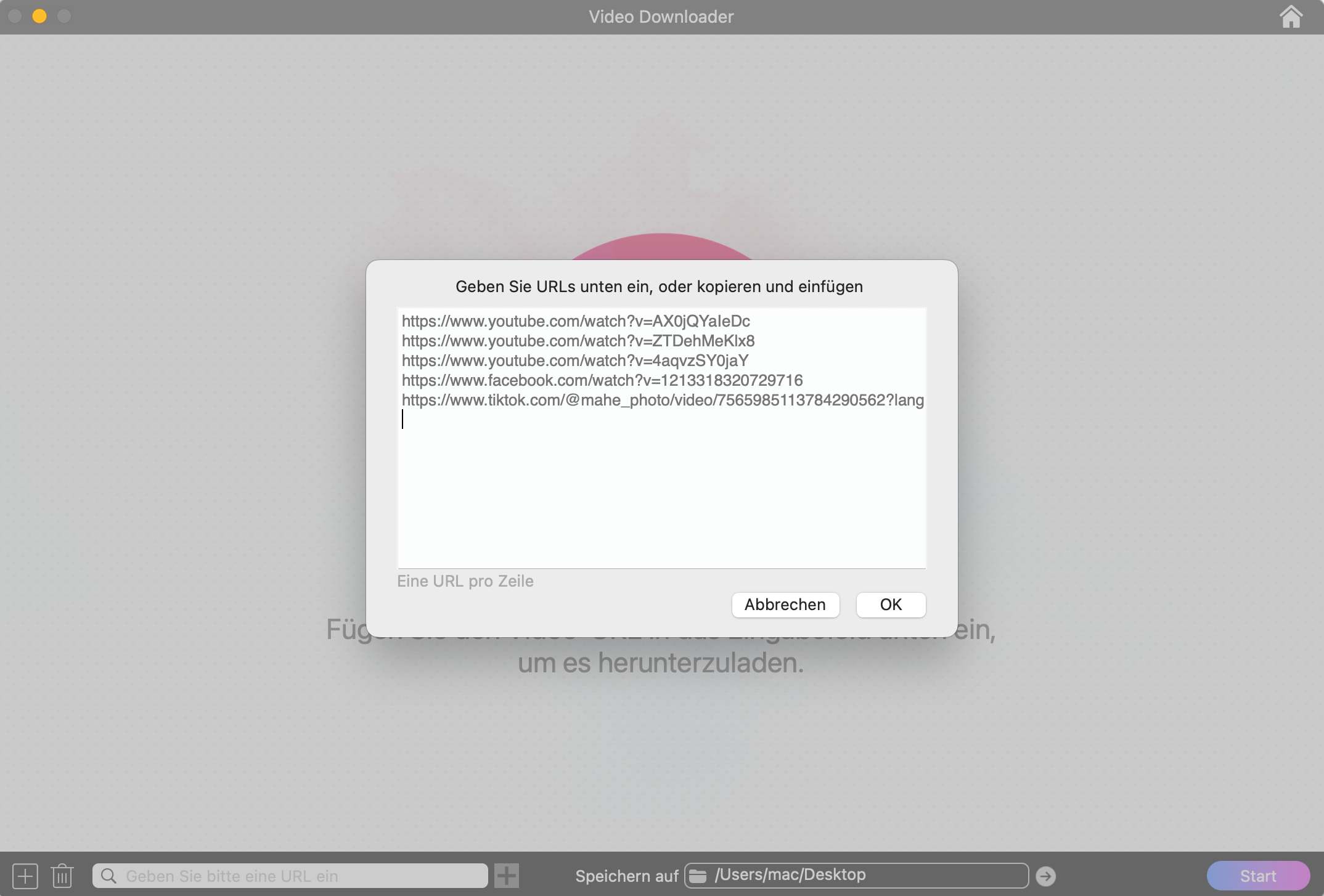Select the Facebook watch URL line
The image size is (1324, 896).
point(602,380)
